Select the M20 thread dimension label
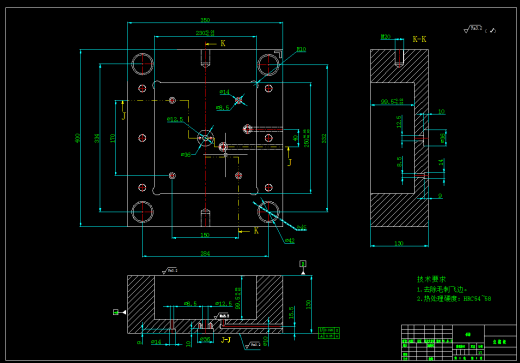This screenshot has width=520, height=363. point(386,37)
